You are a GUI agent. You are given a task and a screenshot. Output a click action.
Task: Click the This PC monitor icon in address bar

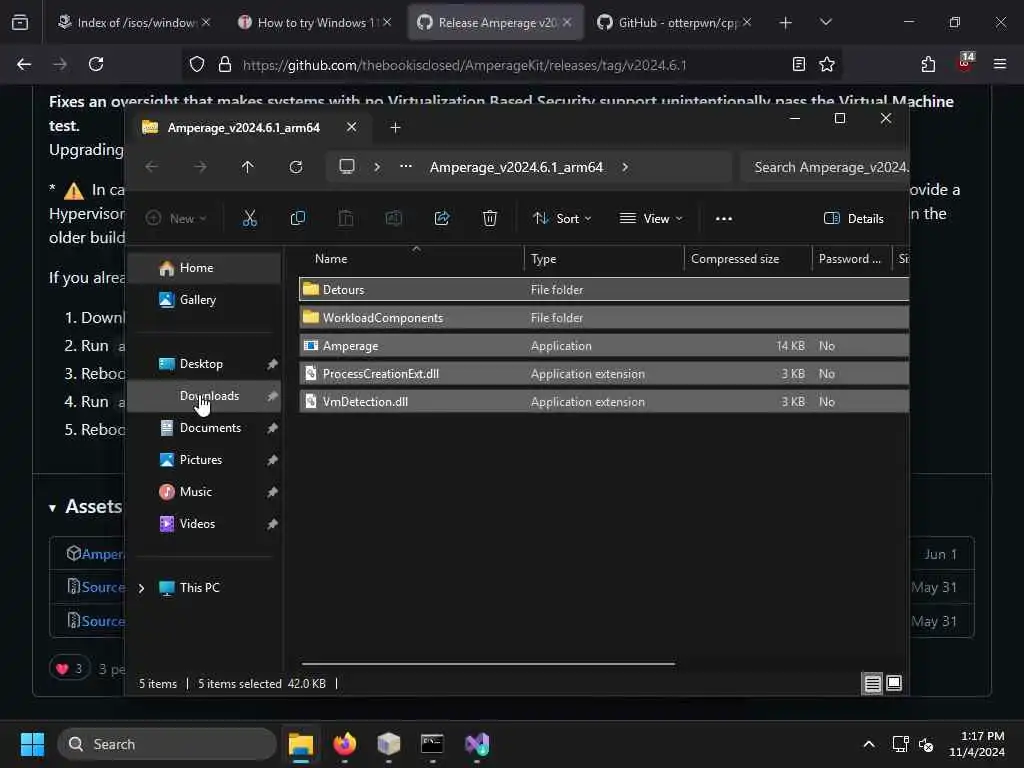pyautogui.click(x=347, y=167)
